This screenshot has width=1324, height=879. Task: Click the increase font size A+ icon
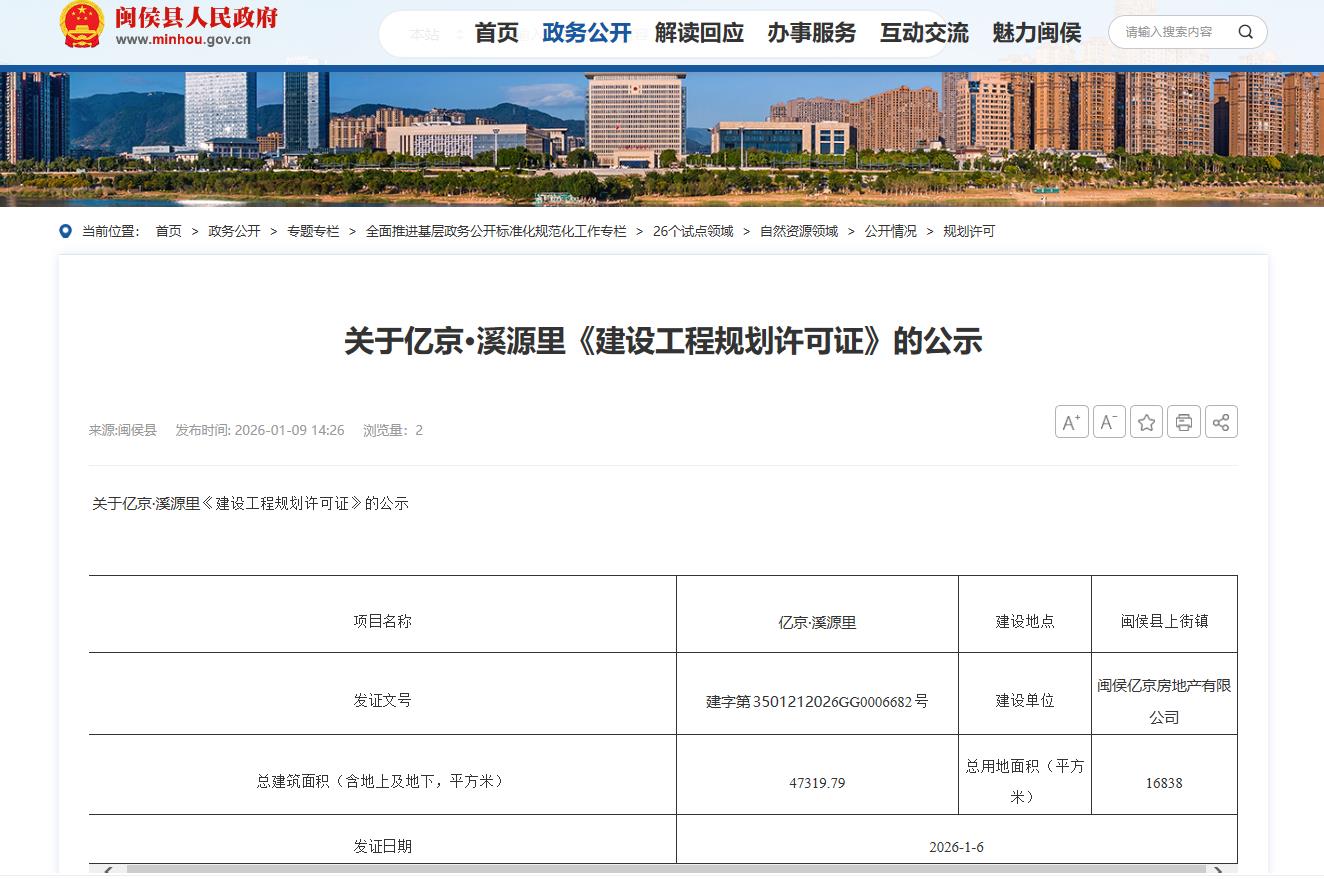coord(1071,422)
